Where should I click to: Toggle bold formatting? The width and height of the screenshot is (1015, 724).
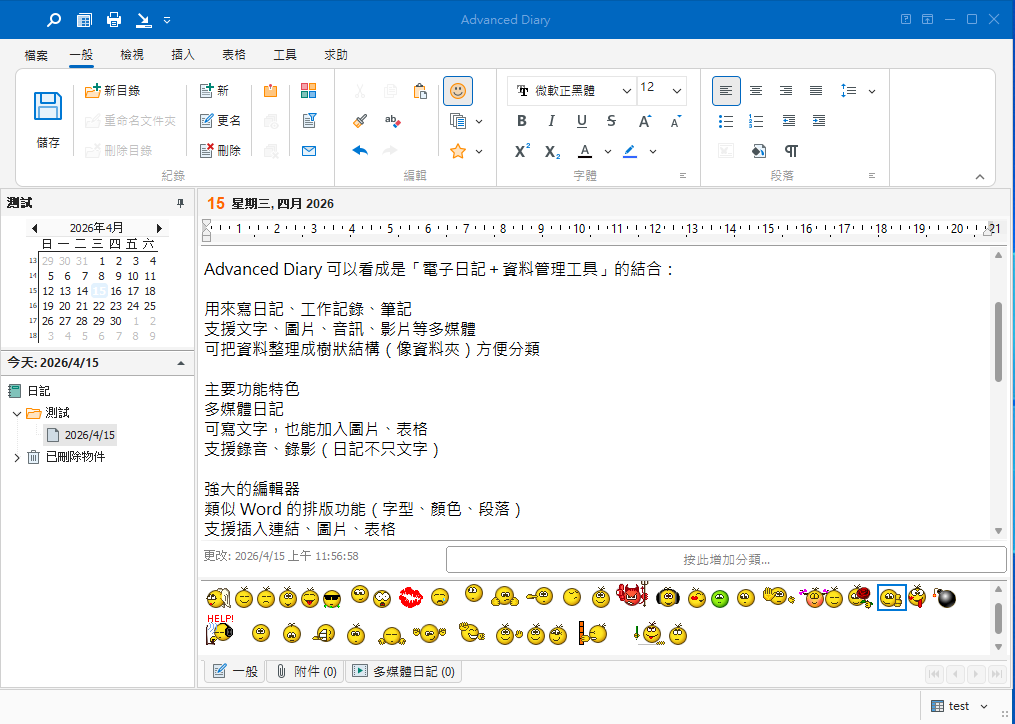click(x=522, y=120)
